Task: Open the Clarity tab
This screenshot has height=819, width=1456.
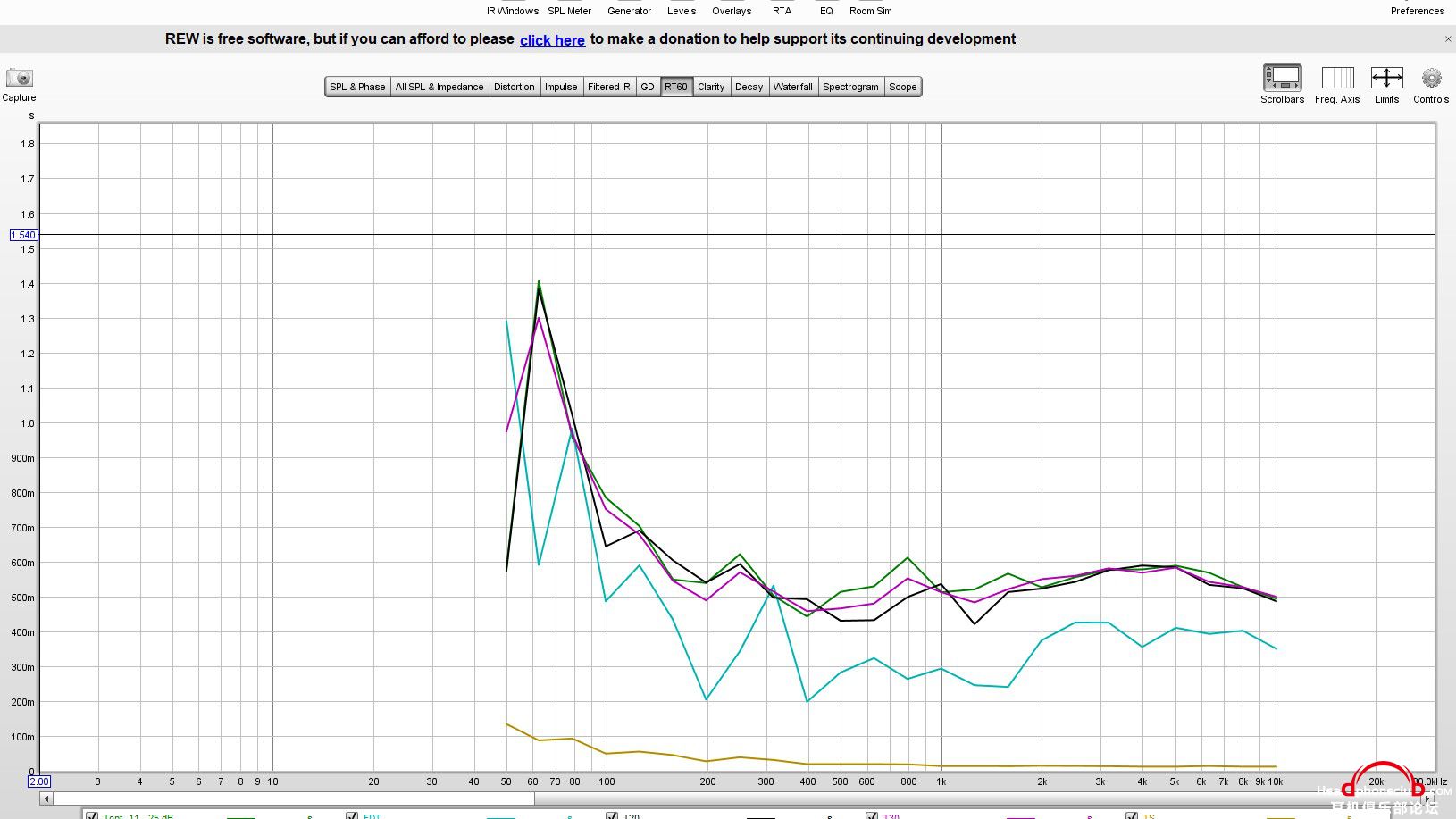Action: point(711,87)
